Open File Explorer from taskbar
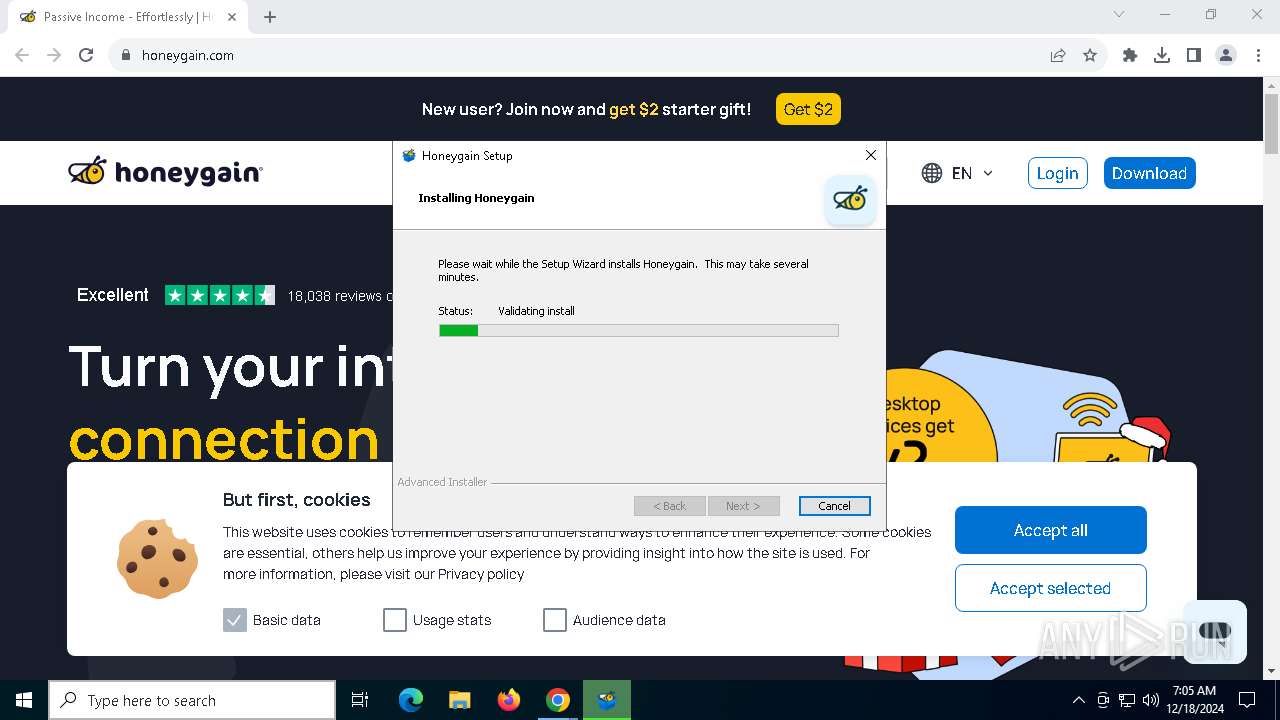 pyautogui.click(x=459, y=700)
